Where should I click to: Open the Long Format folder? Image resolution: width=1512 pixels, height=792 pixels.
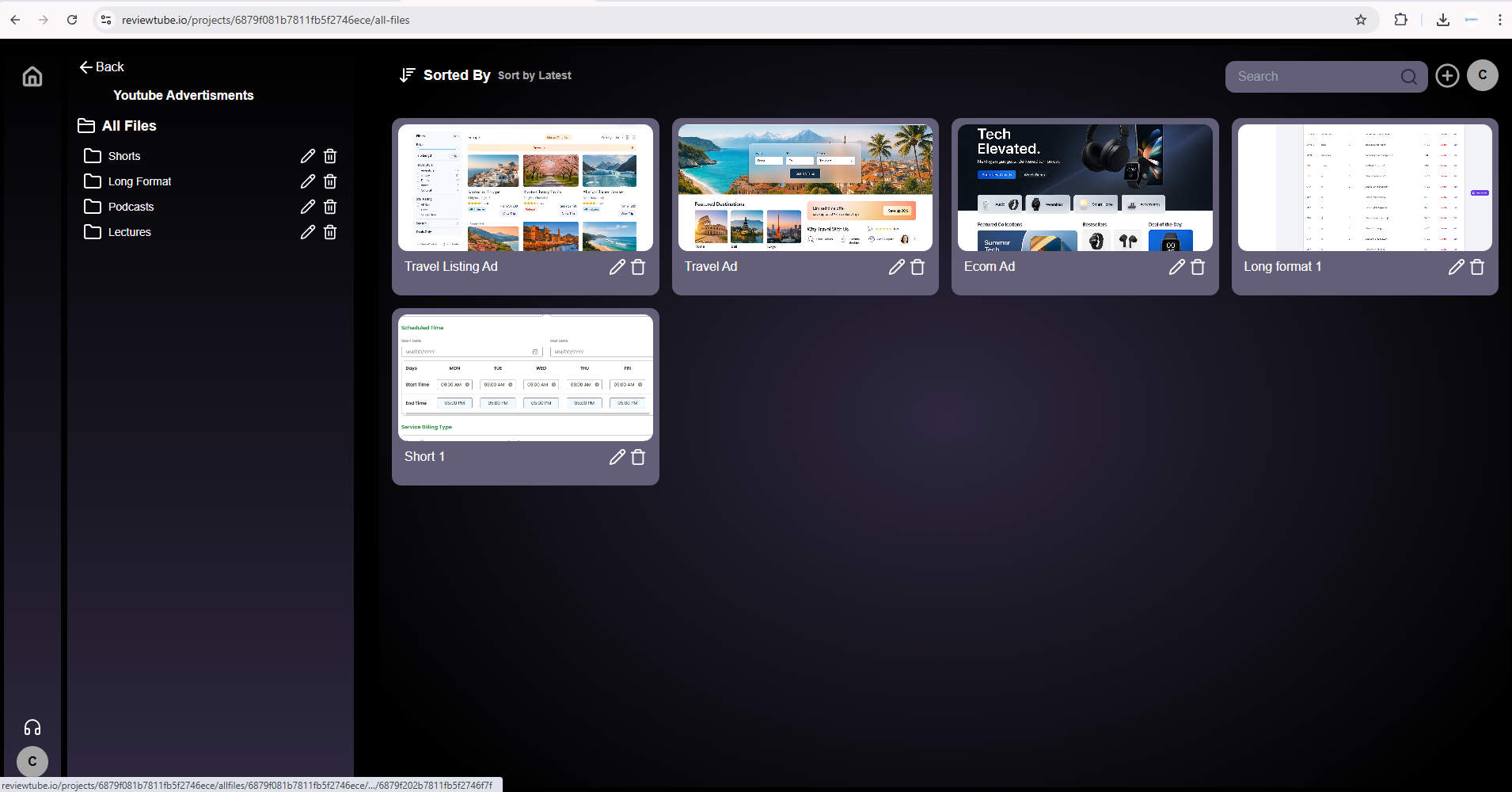(x=139, y=181)
